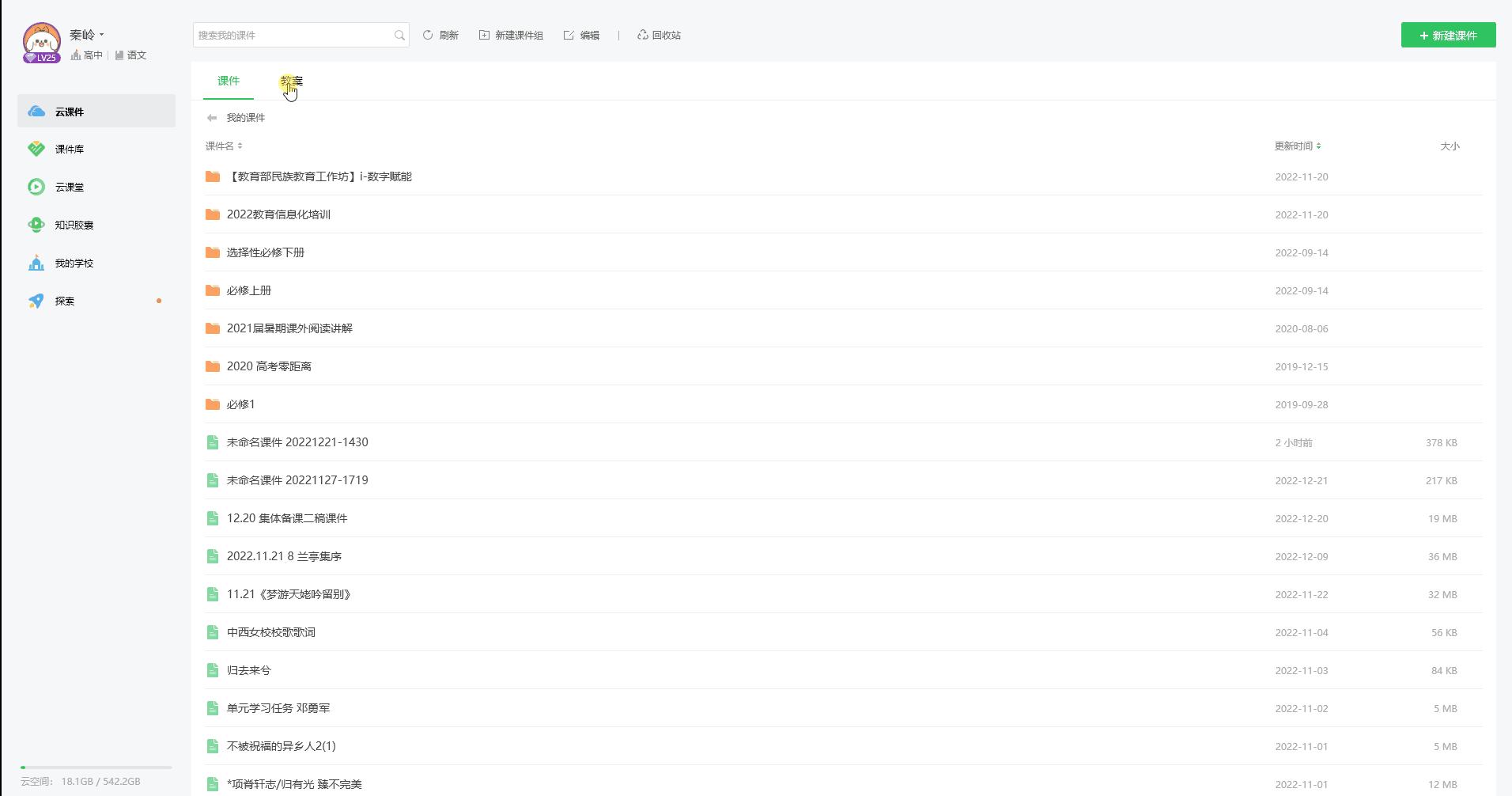Viewport: 1512px width, 796px height.
Task: Click the 探索 rocket icon
Action: click(36, 301)
